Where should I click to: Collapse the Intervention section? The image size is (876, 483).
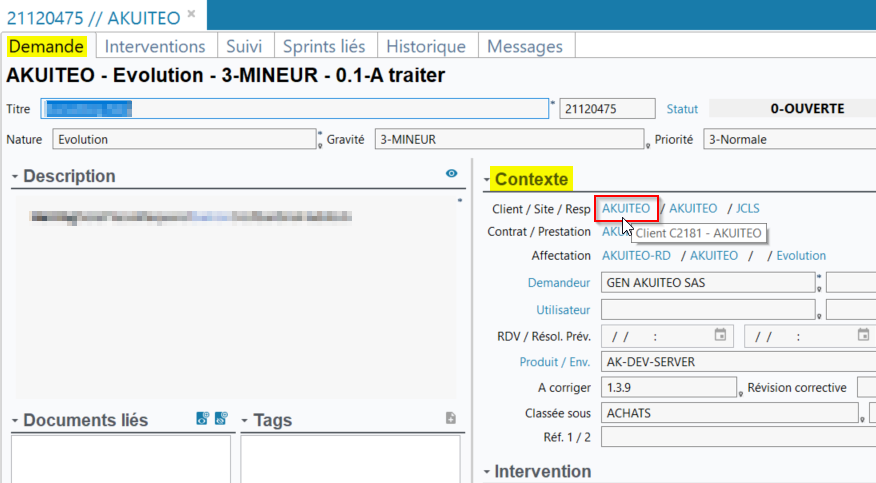(487, 472)
